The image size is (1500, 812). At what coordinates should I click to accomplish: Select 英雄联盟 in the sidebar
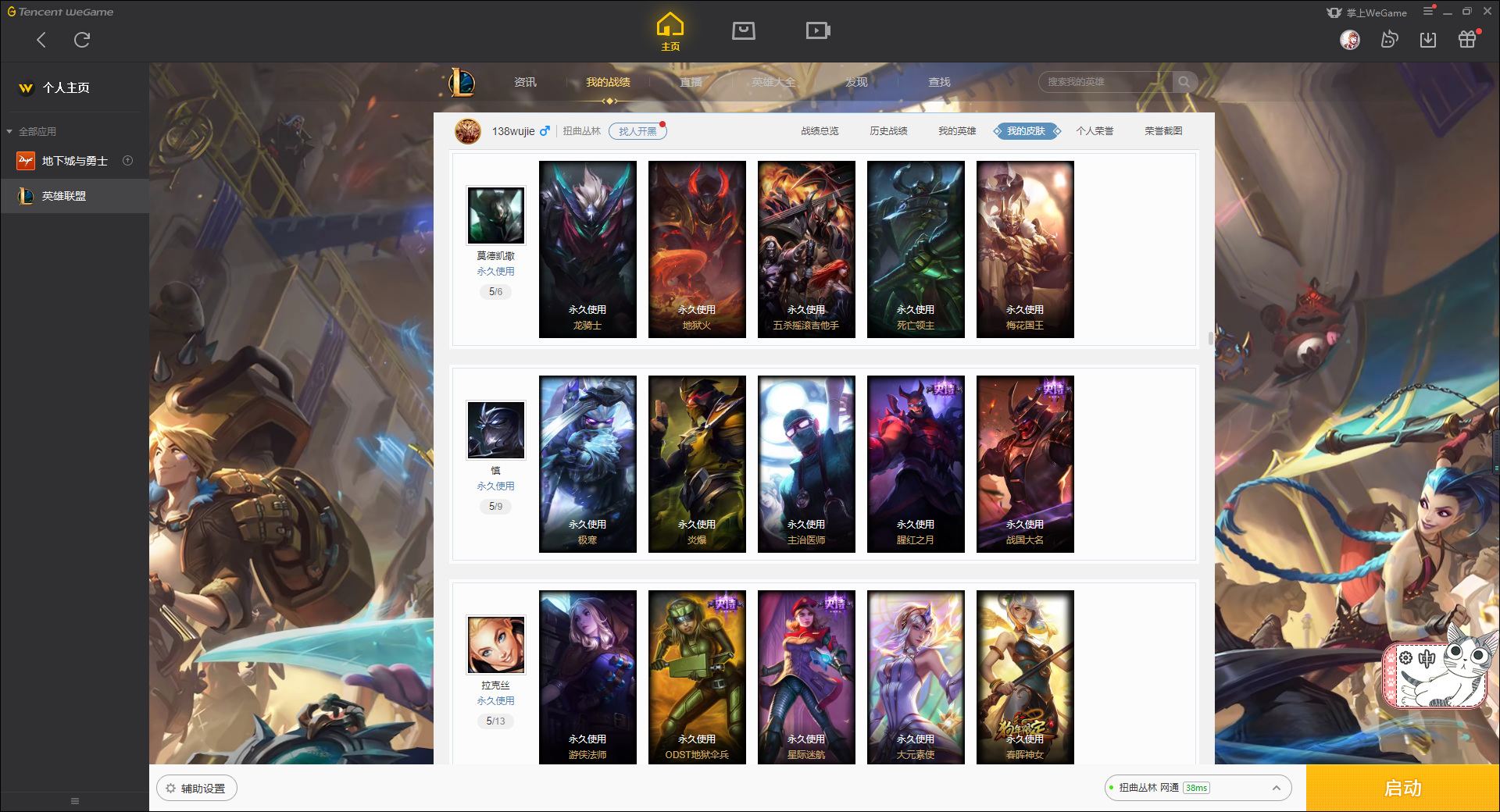tap(75, 196)
